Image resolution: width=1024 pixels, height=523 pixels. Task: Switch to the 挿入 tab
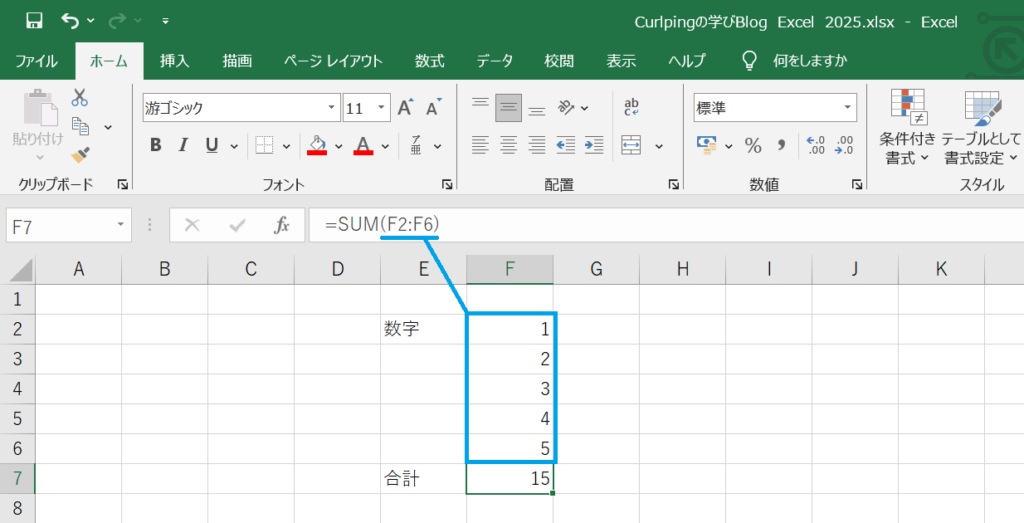[174, 61]
